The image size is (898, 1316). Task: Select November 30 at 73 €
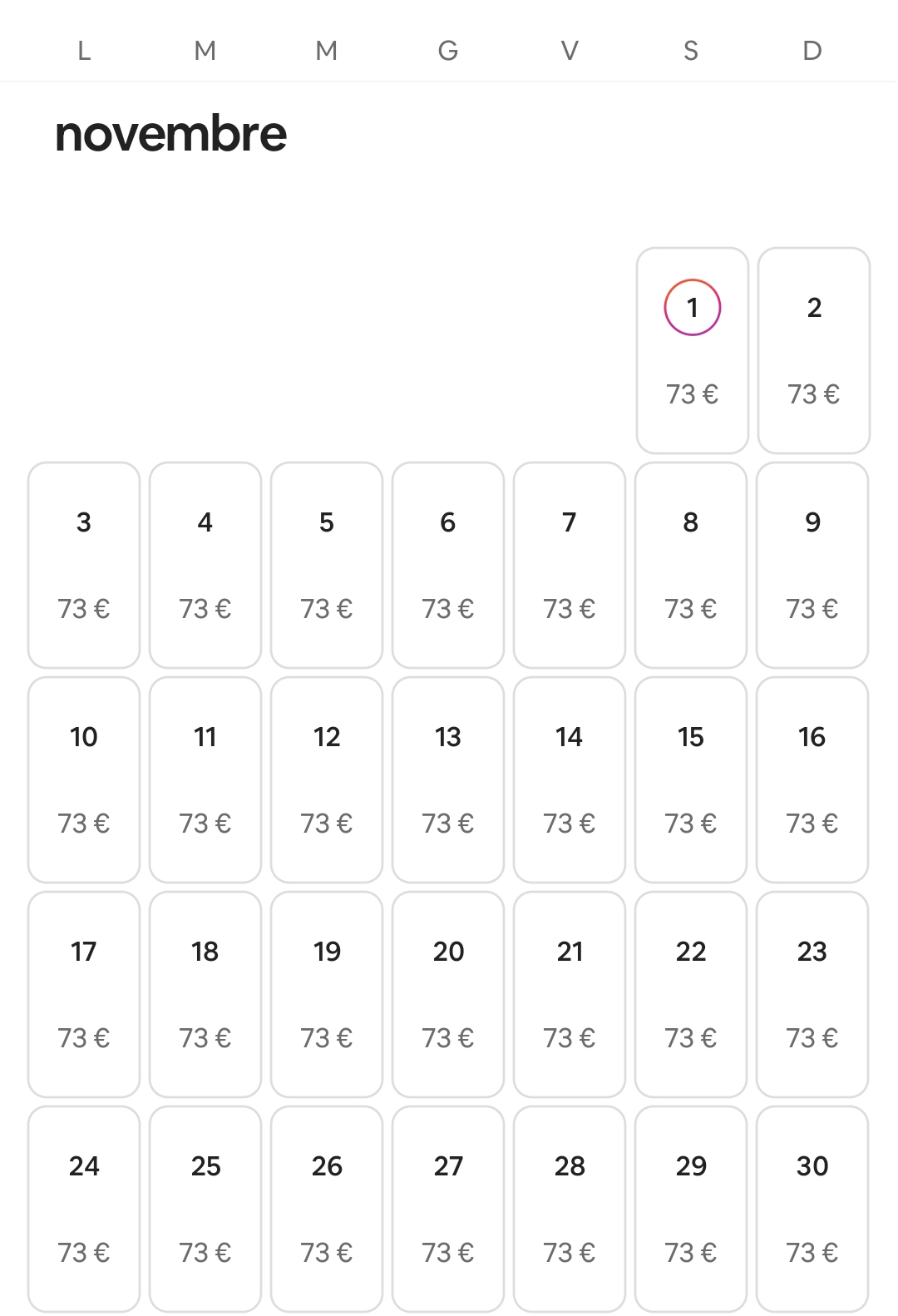[812, 1209]
